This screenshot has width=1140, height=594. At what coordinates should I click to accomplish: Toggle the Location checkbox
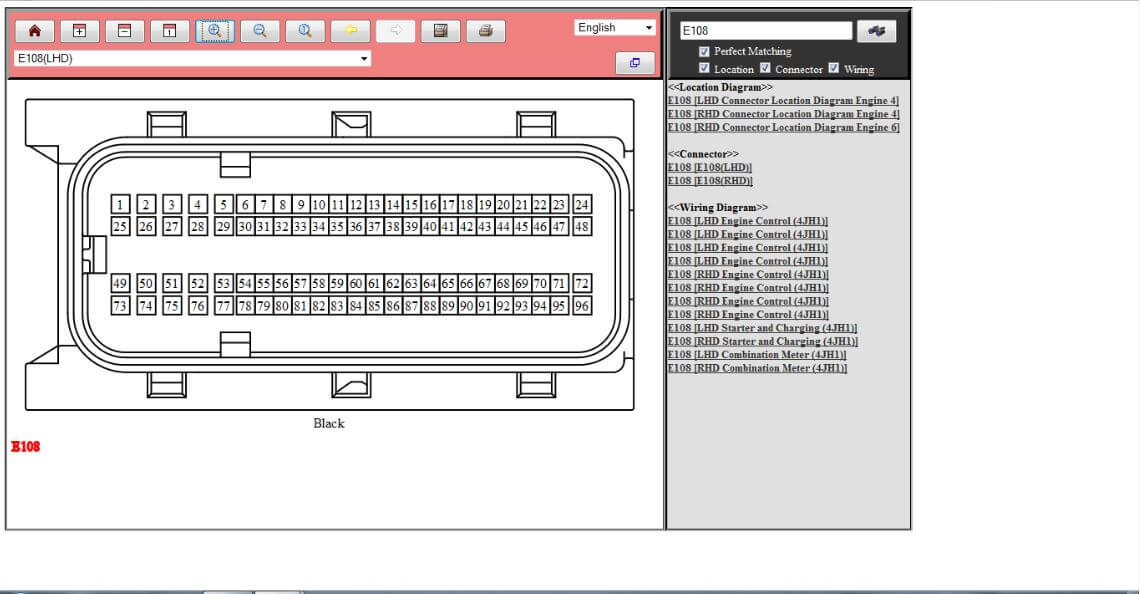(705, 69)
